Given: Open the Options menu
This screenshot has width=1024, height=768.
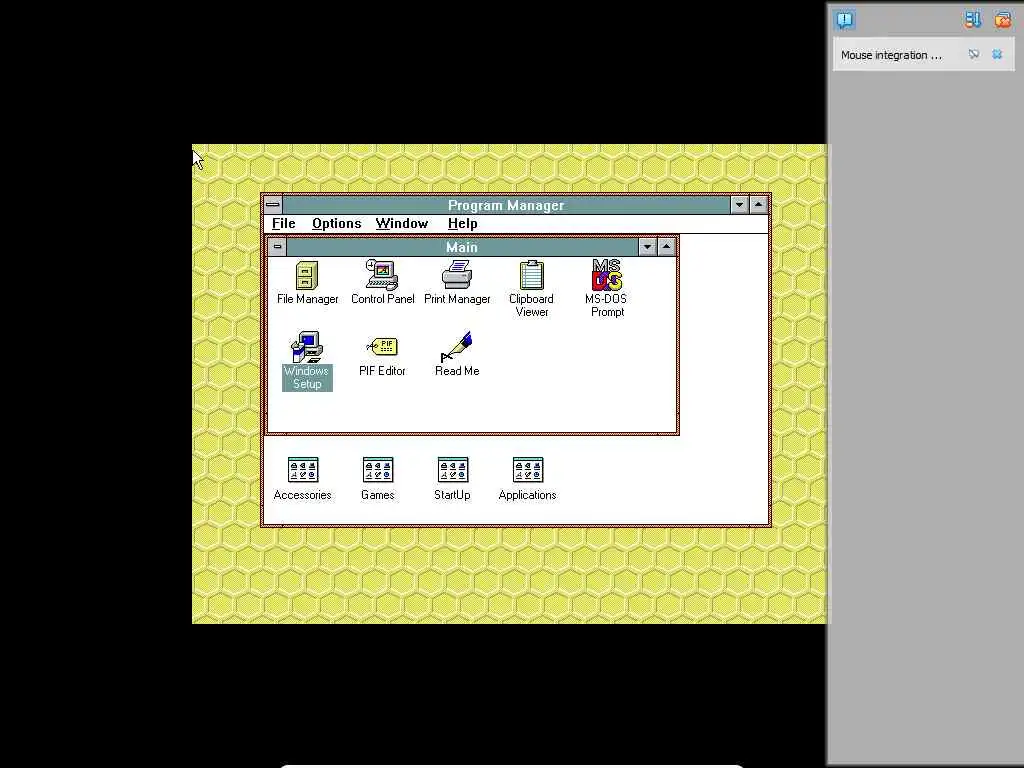Looking at the screenshot, I should [336, 223].
